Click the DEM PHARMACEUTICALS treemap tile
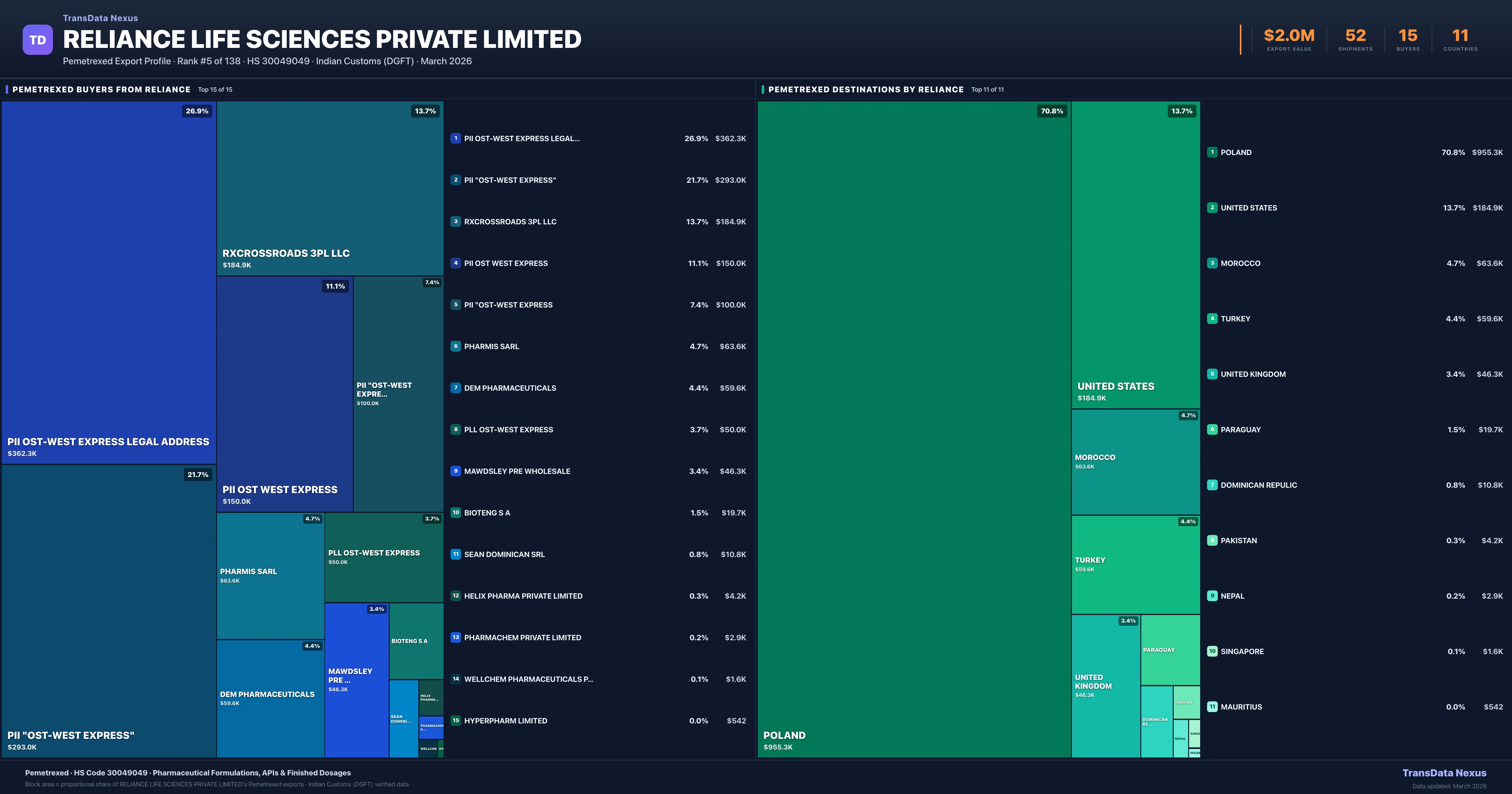Image resolution: width=1512 pixels, height=794 pixels. tap(270, 698)
